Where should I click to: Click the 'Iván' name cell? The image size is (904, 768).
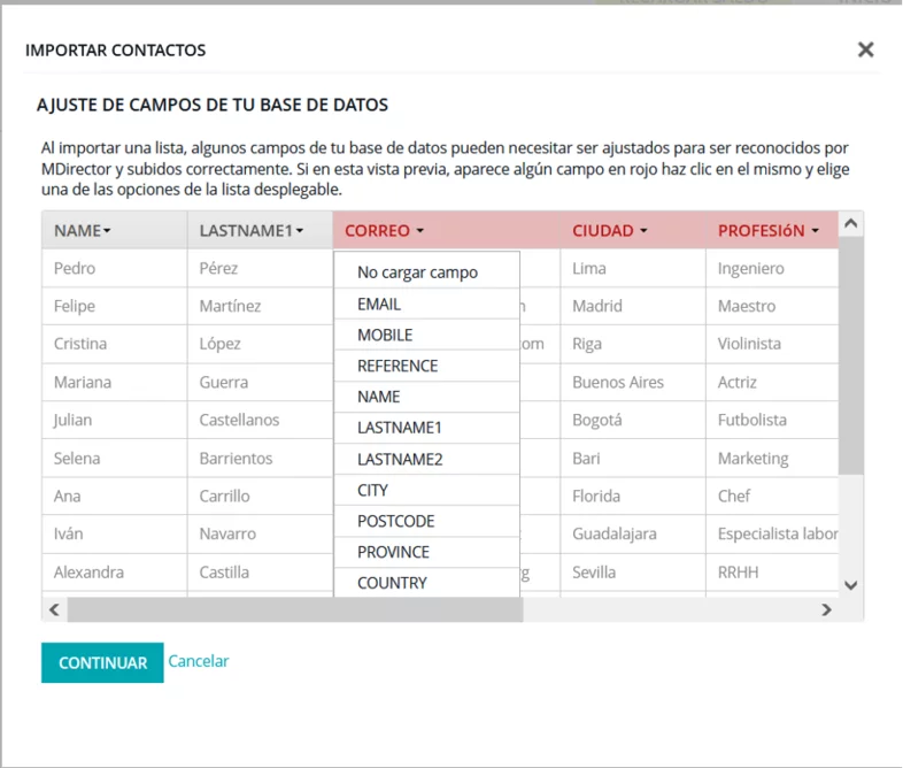click(114, 534)
